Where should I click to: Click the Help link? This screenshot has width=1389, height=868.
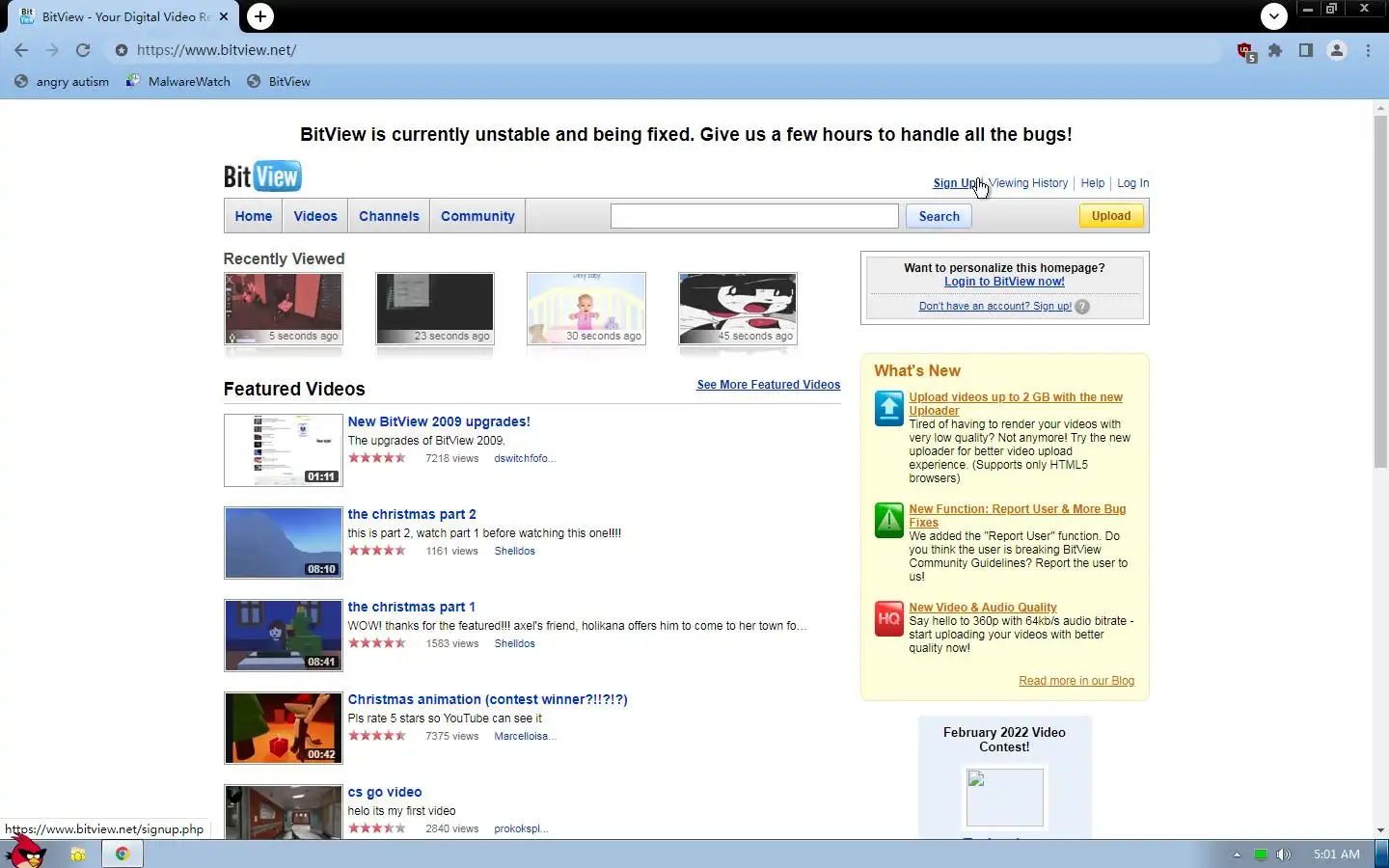[x=1093, y=183]
